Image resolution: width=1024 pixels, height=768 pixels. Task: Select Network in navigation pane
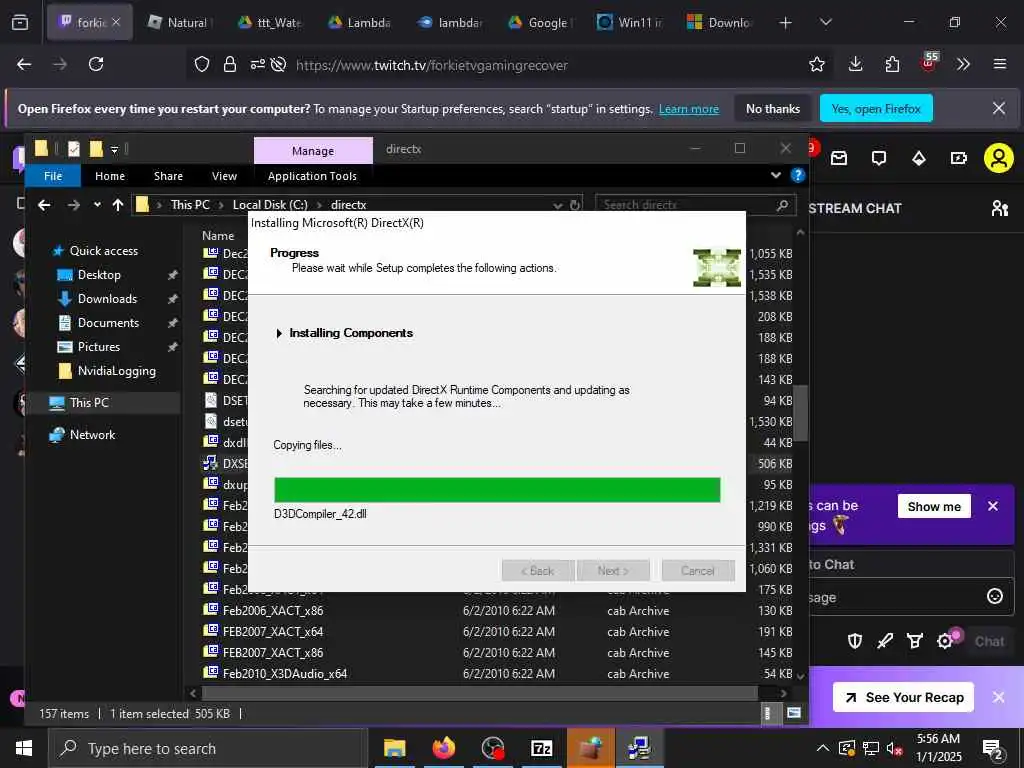[x=91, y=435]
